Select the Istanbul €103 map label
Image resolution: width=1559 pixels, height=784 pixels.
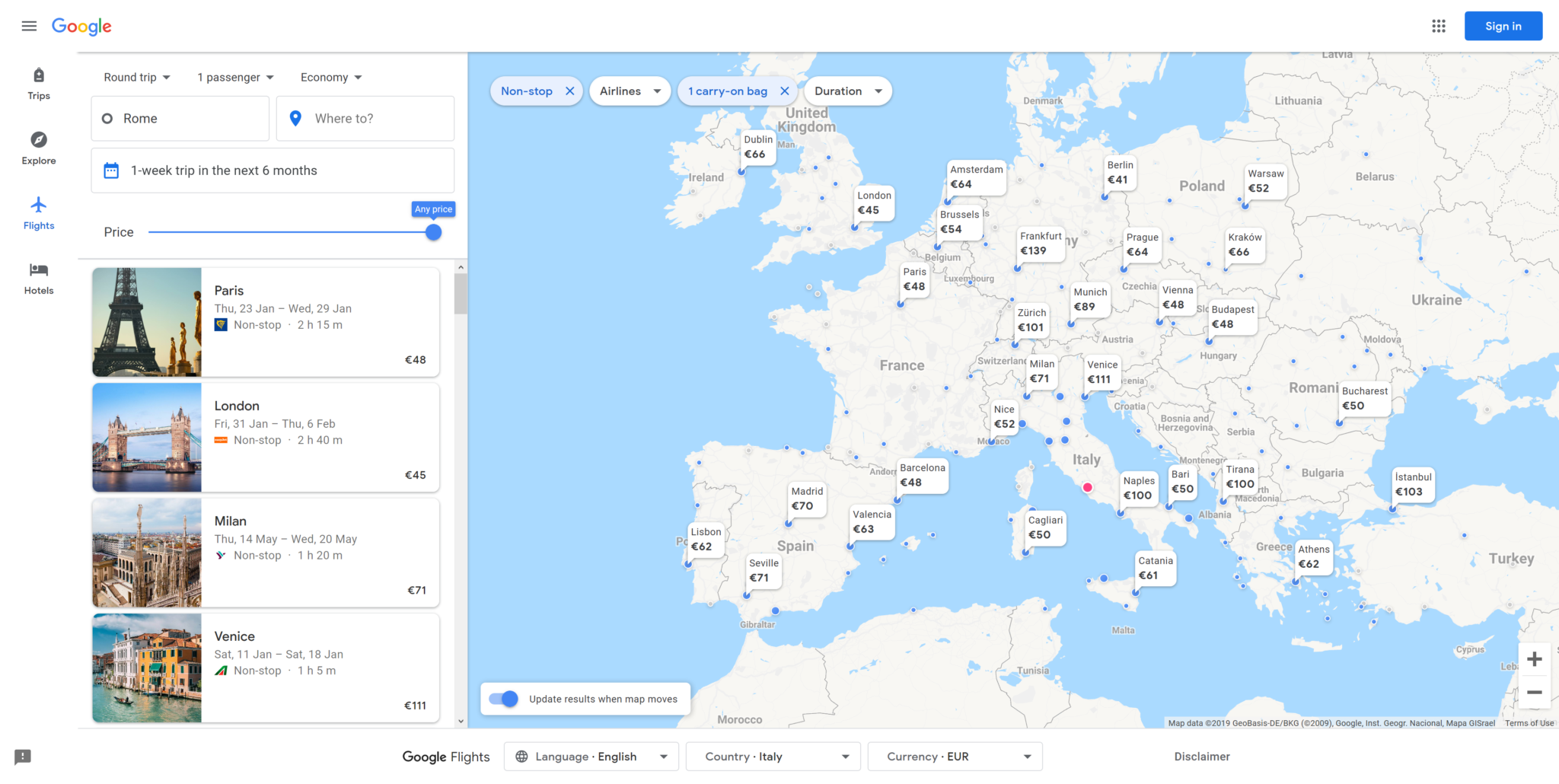1413,484
